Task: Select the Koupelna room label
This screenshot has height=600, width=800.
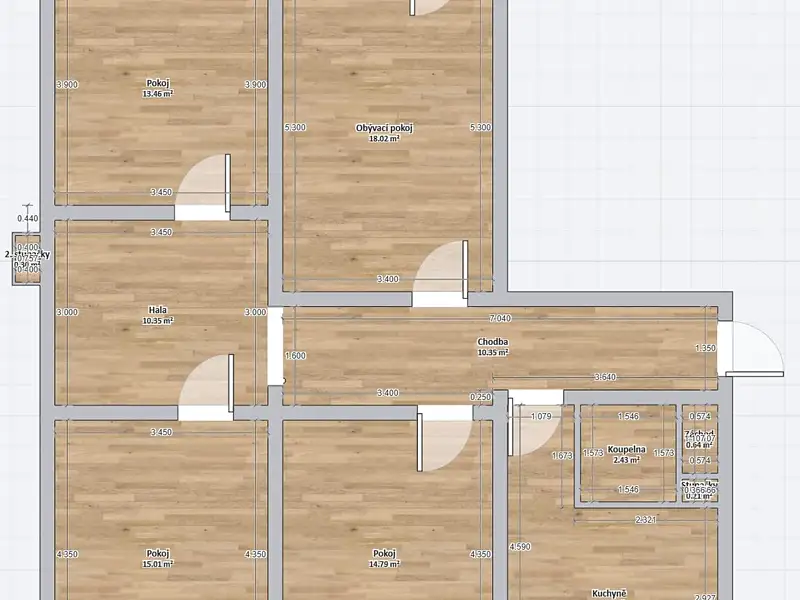Action: (627, 449)
